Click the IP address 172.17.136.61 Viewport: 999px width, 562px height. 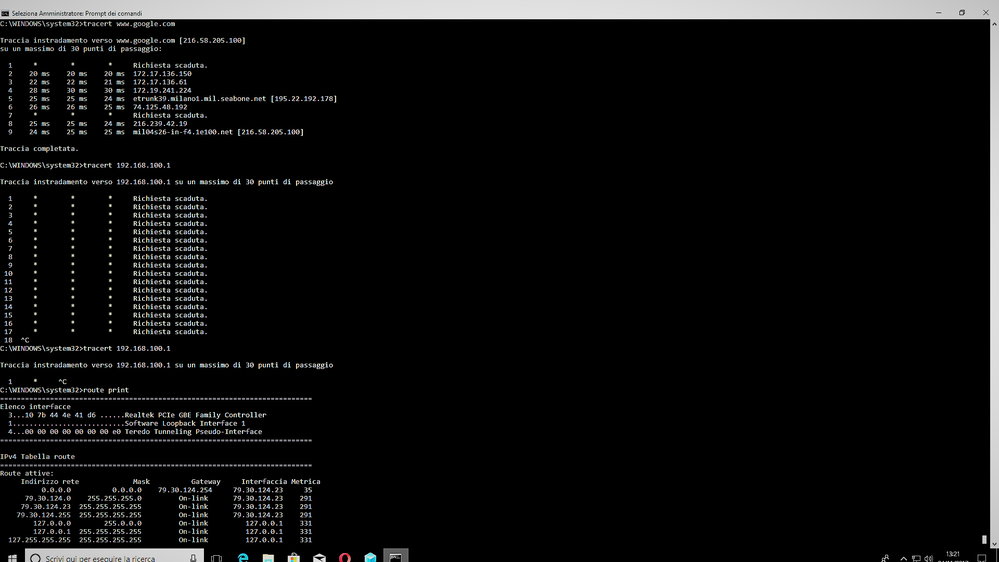pos(160,82)
